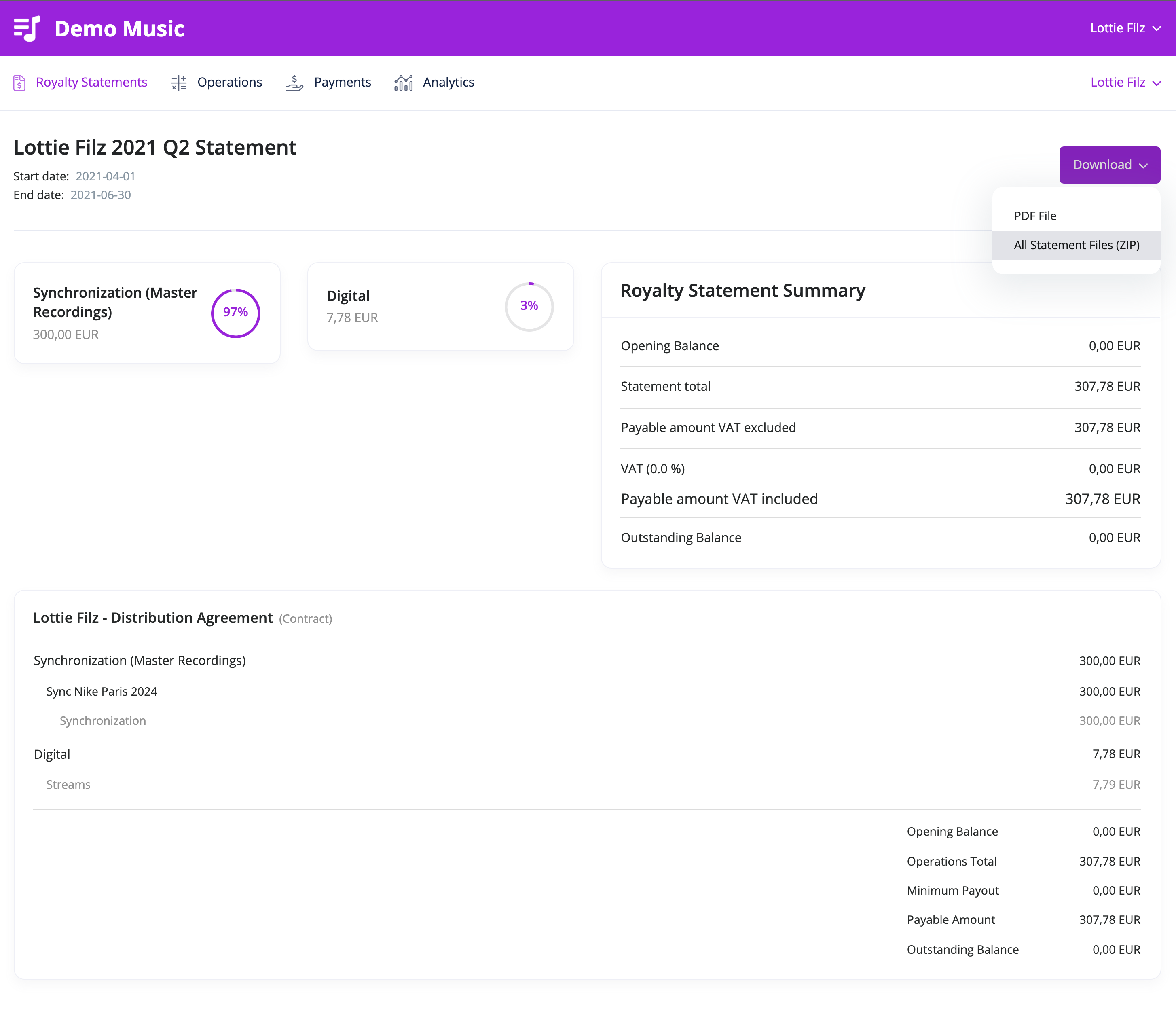
Task: Open the Analytics tab
Action: [434, 82]
